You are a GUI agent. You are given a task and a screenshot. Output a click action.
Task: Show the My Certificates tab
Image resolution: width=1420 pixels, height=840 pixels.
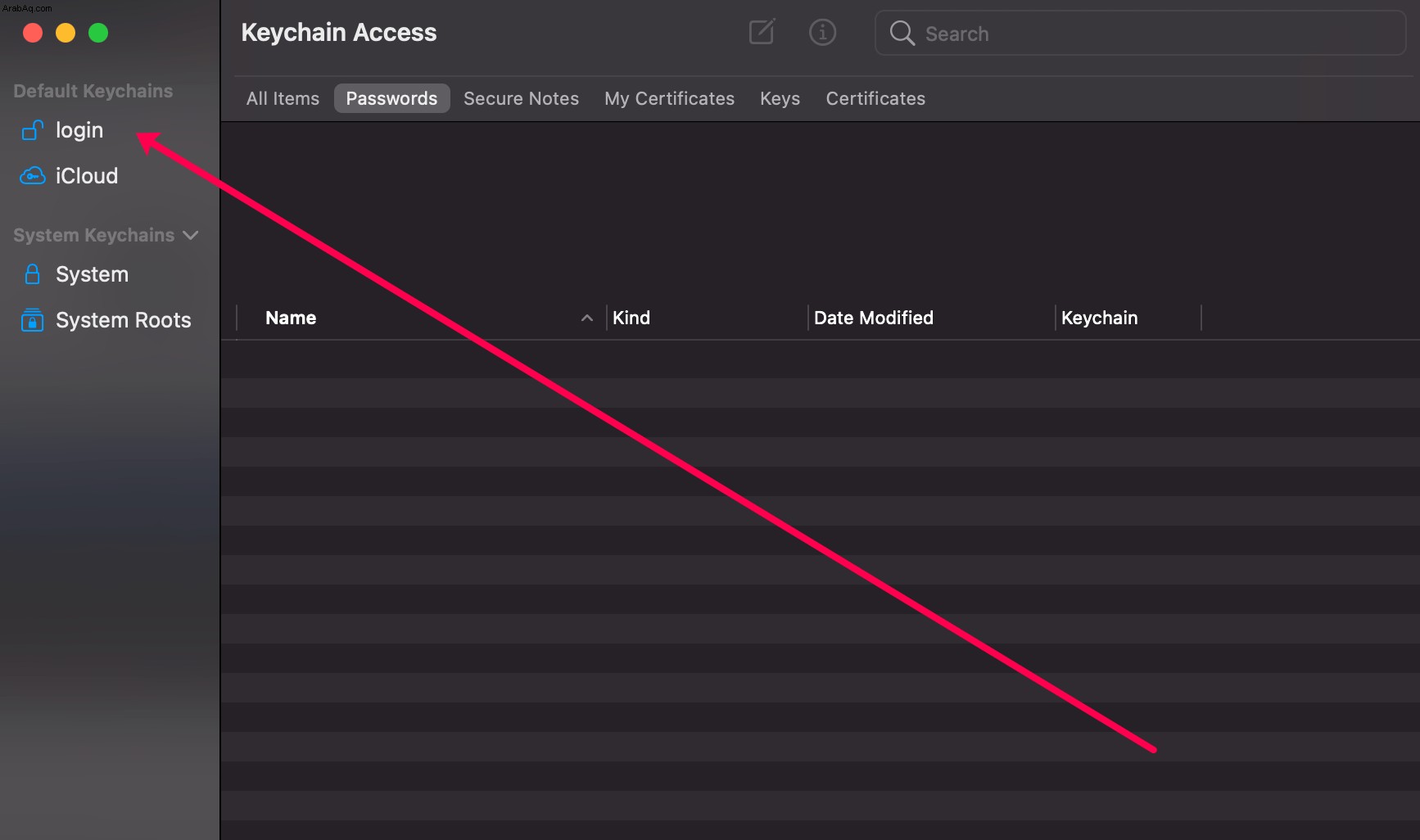tap(669, 98)
